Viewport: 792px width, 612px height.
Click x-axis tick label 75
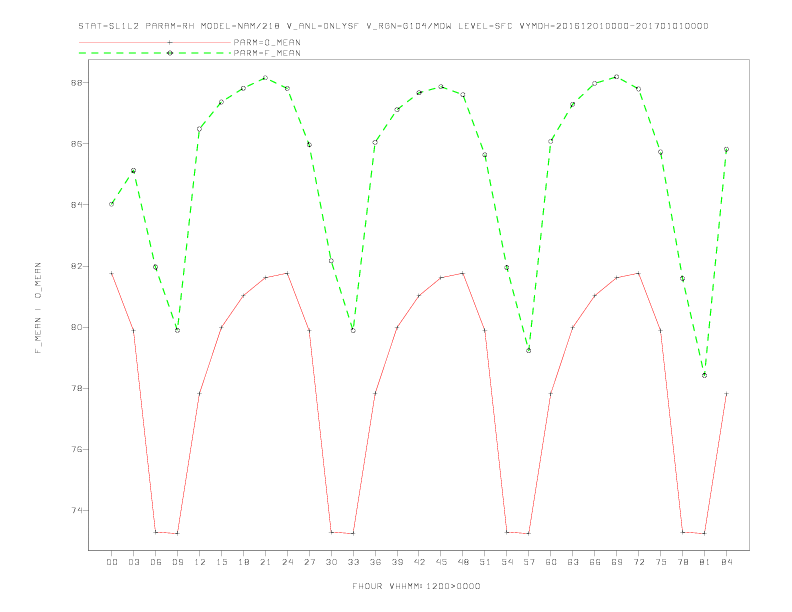pyautogui.click(x=661, y=562)
